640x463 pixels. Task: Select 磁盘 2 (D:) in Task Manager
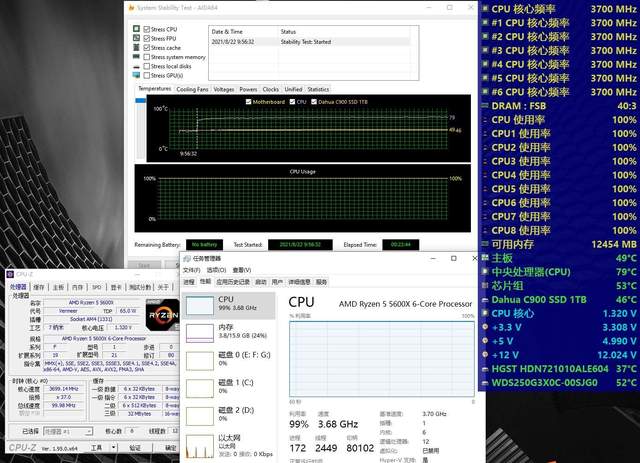tap(229, 414)
